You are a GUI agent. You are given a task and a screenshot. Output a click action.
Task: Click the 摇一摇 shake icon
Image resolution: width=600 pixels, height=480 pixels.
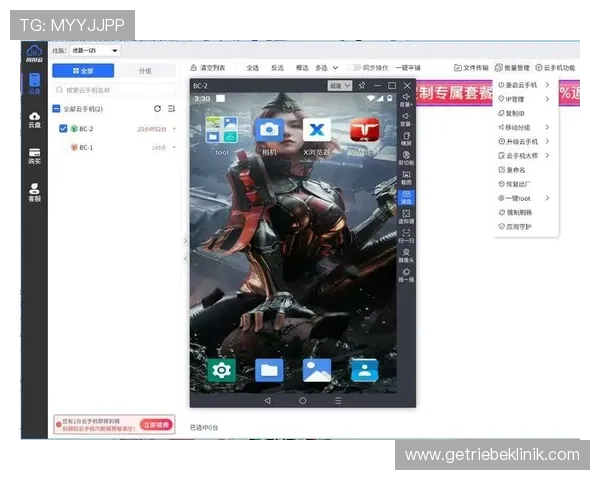(x=406, y=275)
